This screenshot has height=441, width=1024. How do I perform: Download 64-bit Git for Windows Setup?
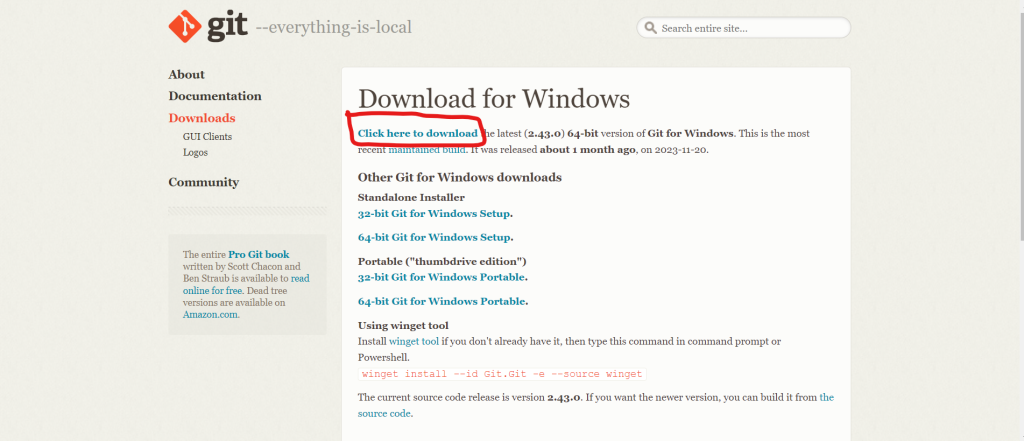coord(434,237)
